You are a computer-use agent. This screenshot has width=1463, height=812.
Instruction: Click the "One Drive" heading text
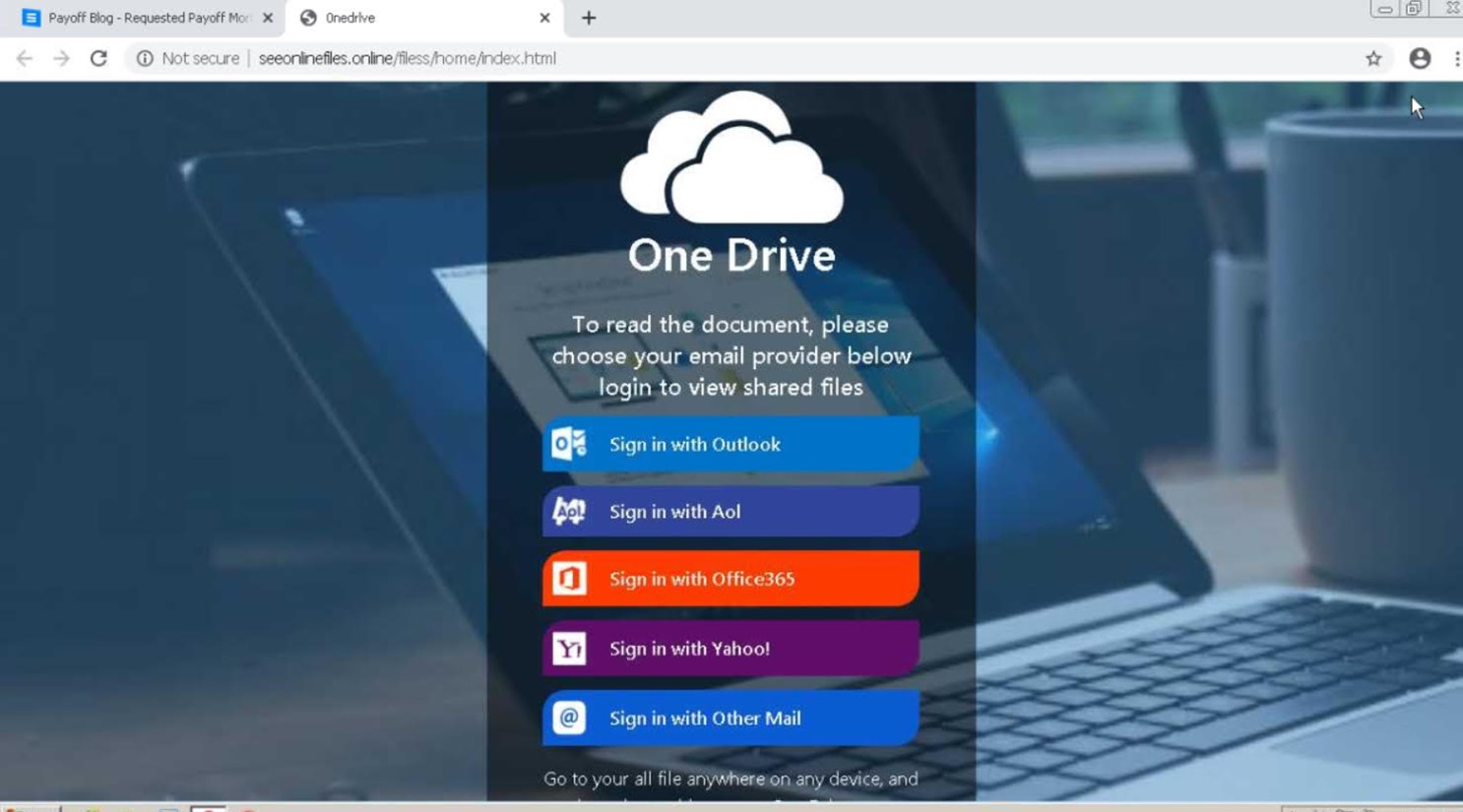click(x=731, y=256)
